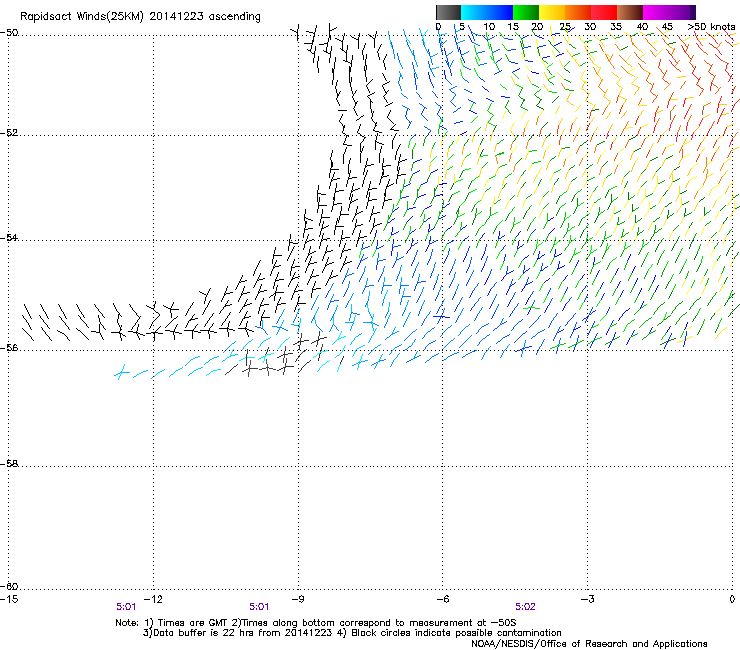Select the -56 latitude axis label
This screenshot has width=740, height=650.
pos(9,347)
